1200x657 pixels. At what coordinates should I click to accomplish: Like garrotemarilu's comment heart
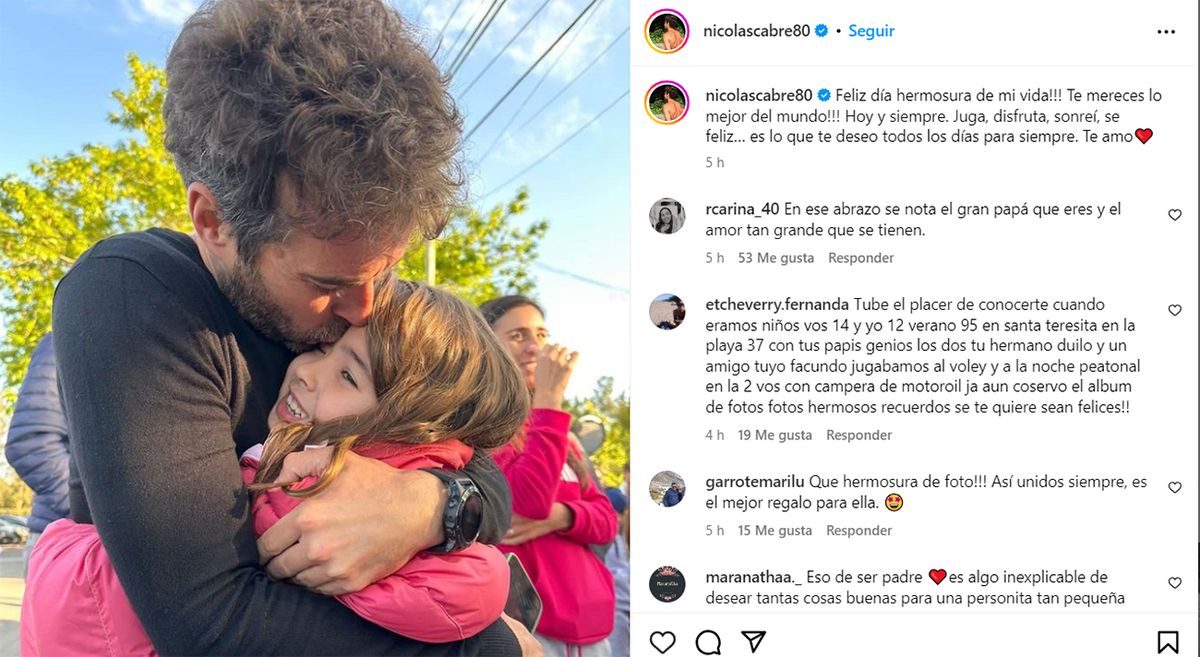[1175, 488]
